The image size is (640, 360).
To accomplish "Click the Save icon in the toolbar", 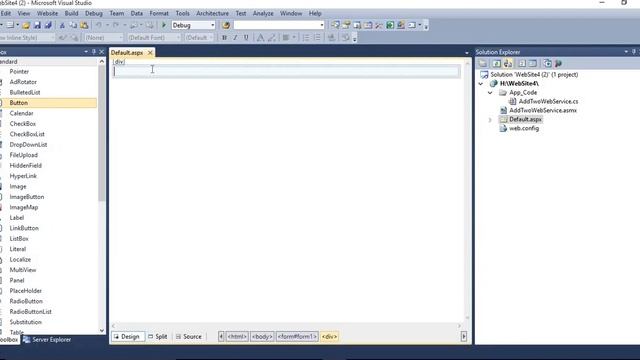I will click(x=37, y=25).
